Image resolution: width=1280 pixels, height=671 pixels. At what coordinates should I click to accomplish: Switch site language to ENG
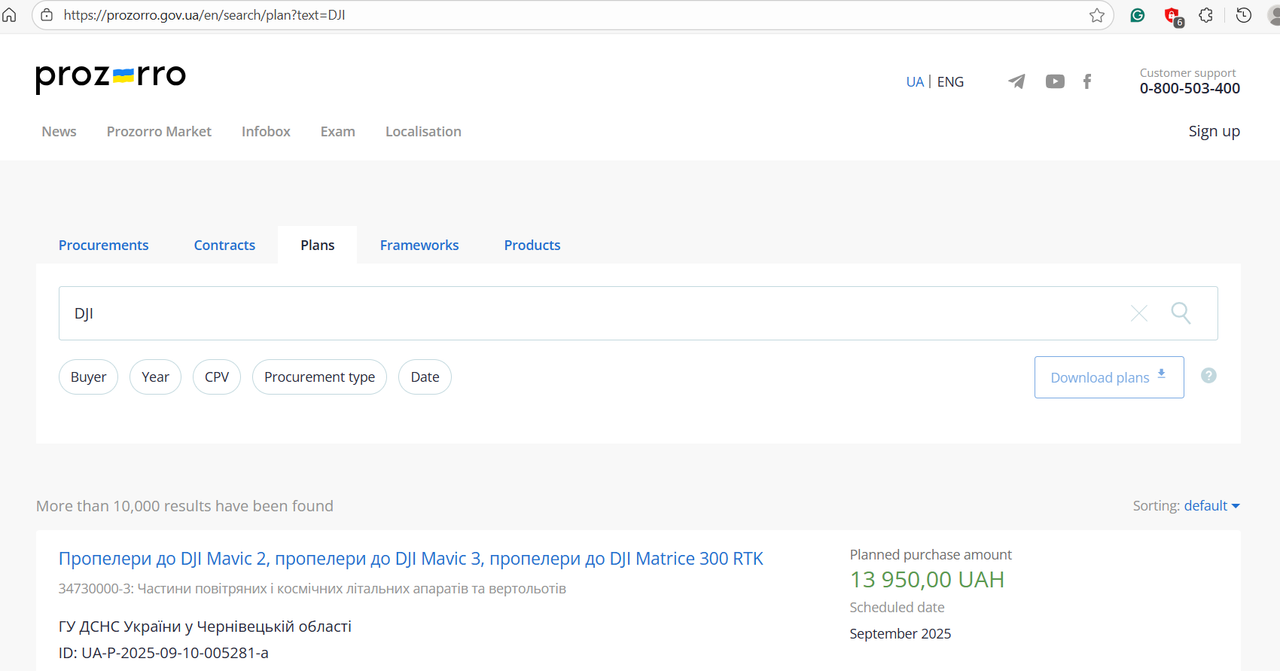(950, 82)
